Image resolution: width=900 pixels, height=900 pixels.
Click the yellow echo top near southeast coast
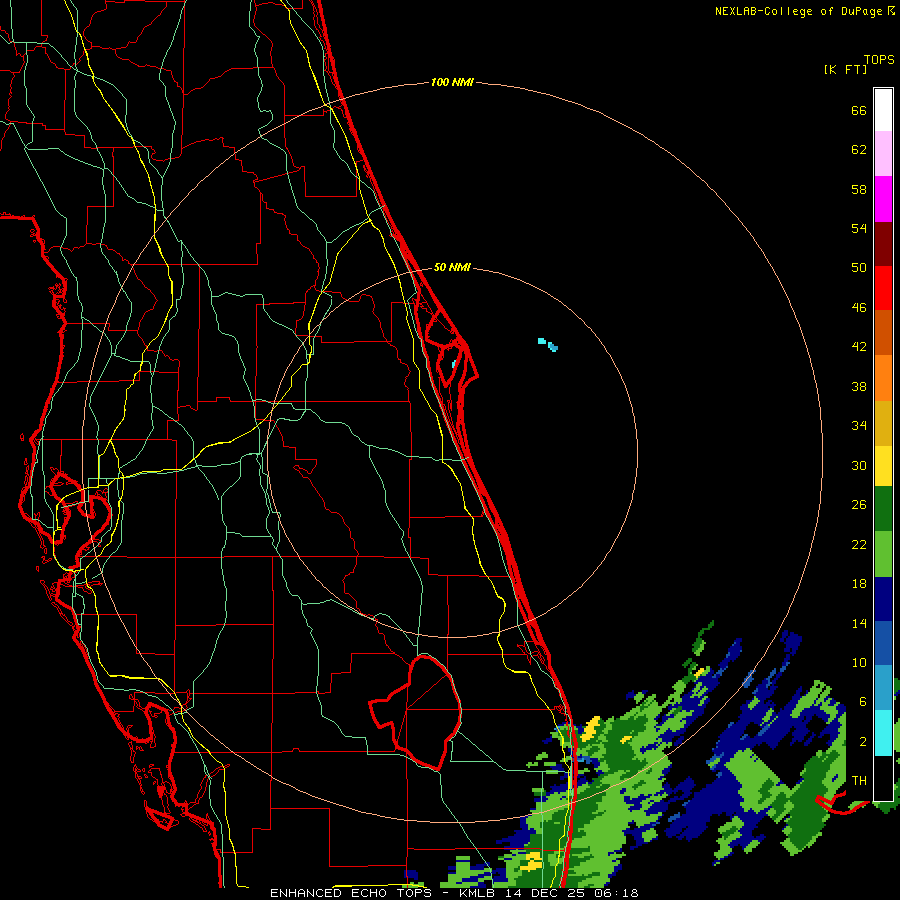pos(590,728)
